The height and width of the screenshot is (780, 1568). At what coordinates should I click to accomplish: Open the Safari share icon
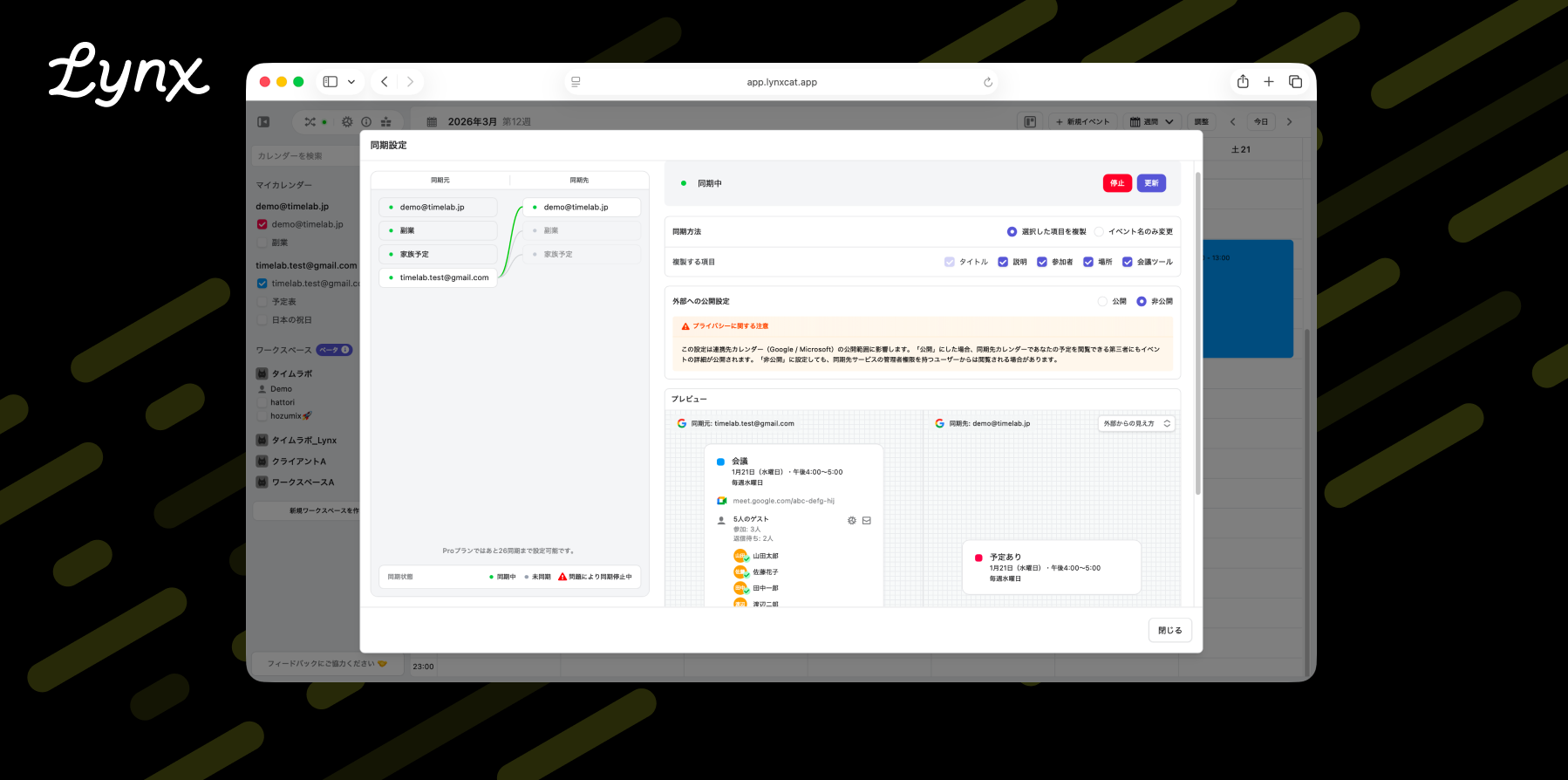pos(1243,81)
